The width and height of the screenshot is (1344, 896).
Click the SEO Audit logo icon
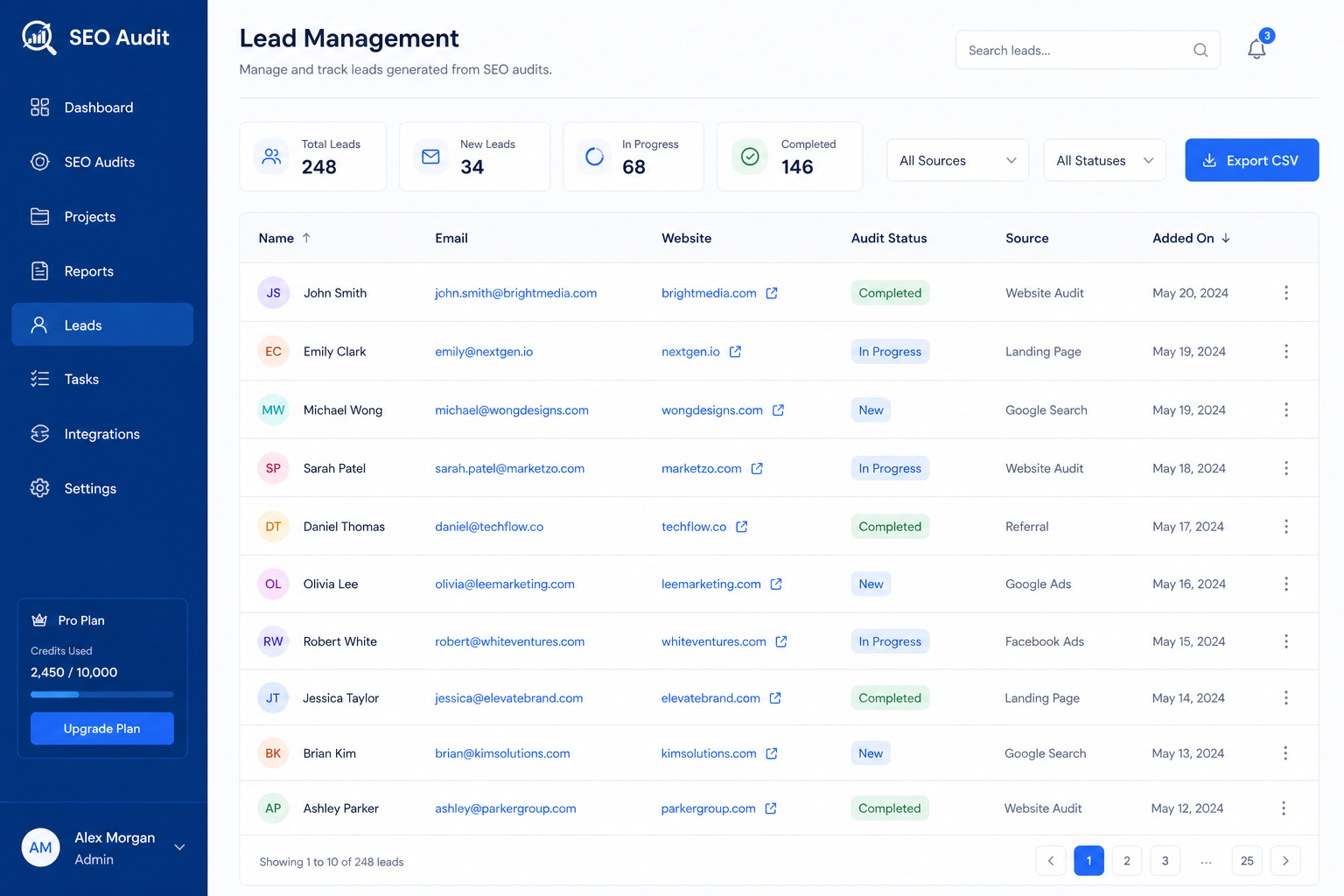[39, 38]
